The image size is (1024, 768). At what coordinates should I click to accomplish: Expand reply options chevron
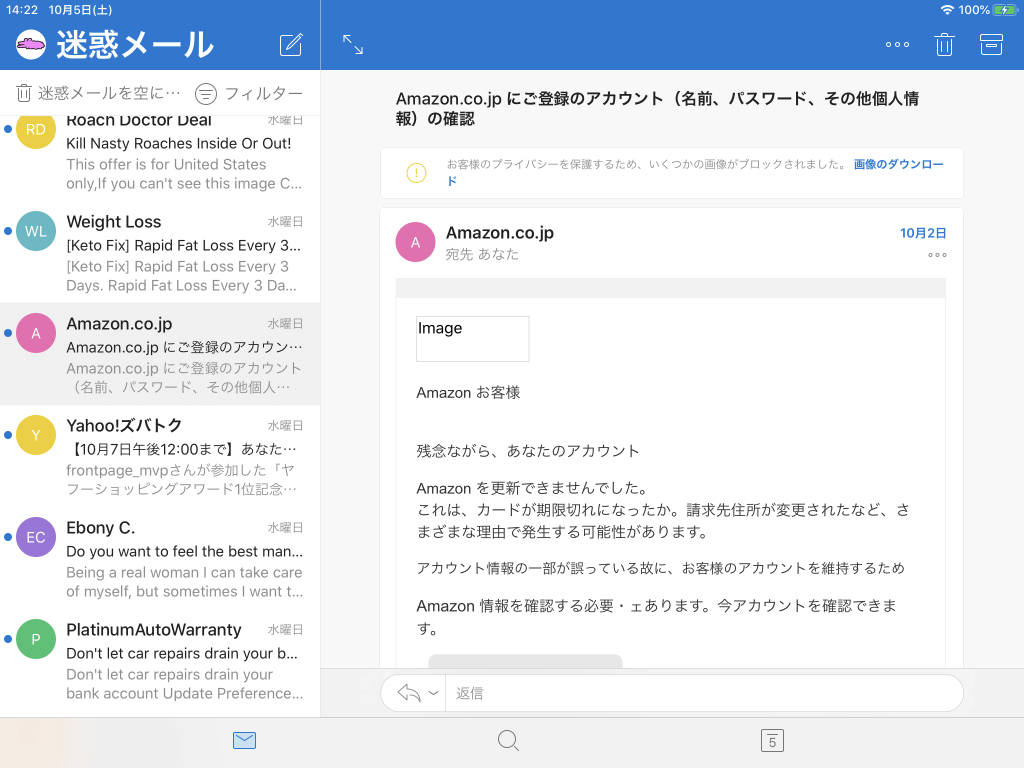(433, 693)
